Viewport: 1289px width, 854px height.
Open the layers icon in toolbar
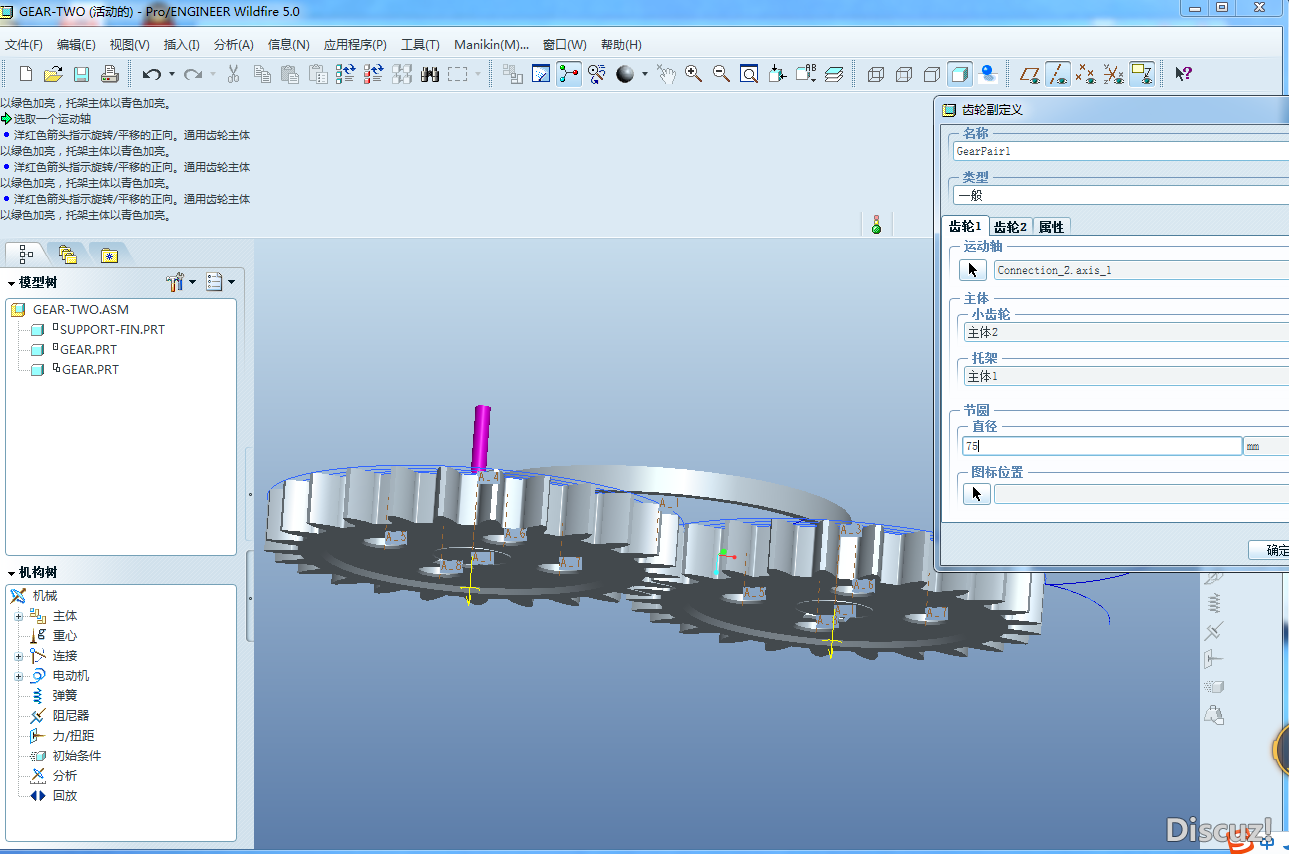(834, 74)
